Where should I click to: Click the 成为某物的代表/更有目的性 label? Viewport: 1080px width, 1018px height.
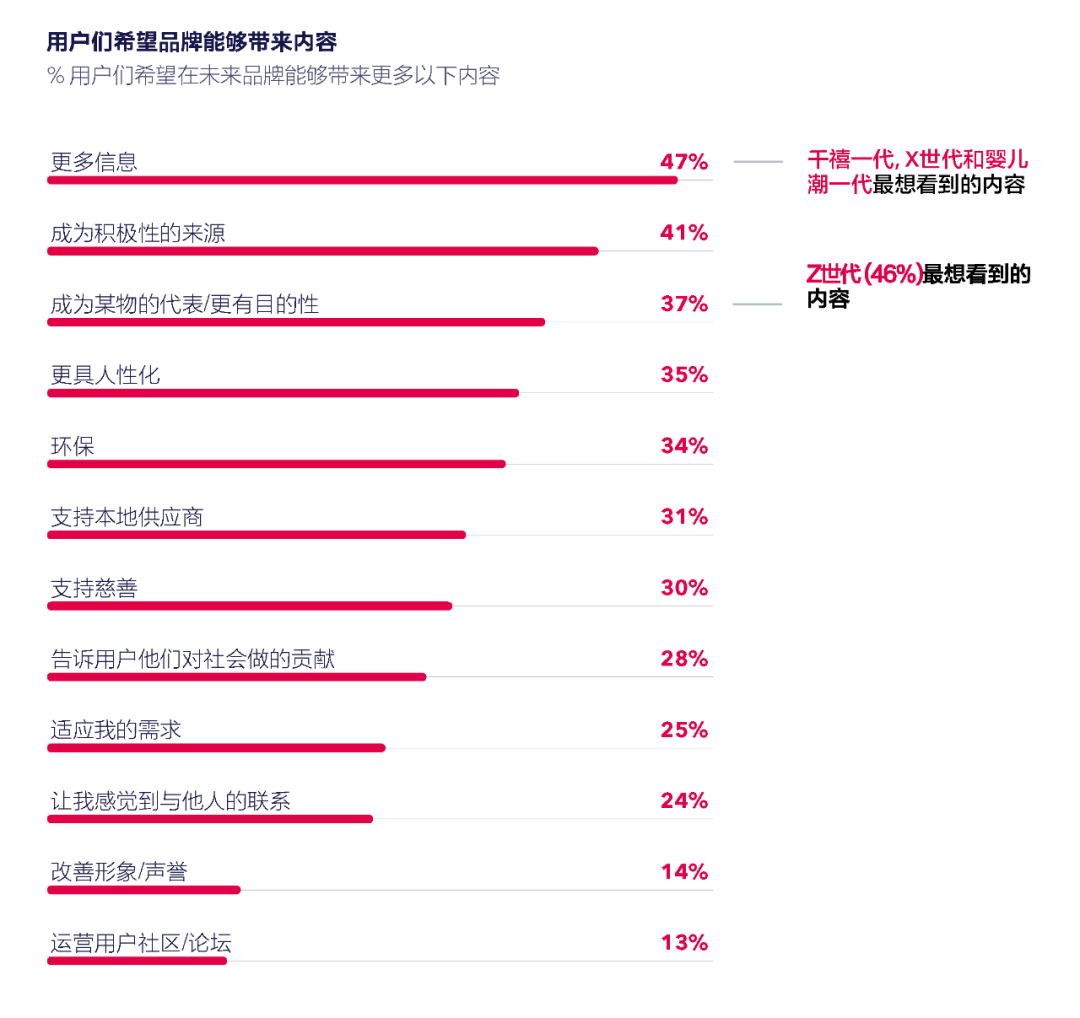(x=185, y=304)
